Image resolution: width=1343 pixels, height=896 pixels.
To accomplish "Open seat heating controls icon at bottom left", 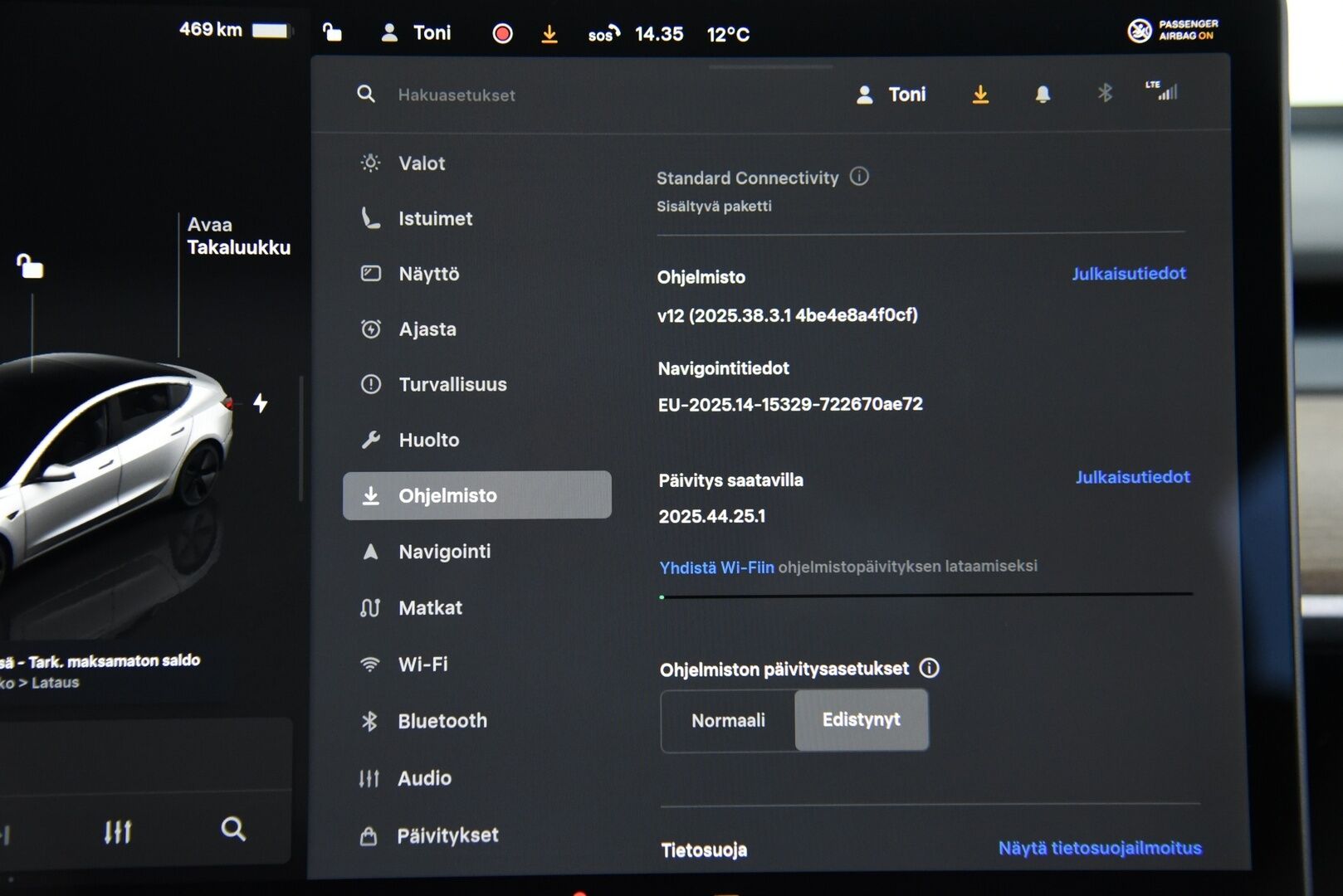I will point(117,829).
